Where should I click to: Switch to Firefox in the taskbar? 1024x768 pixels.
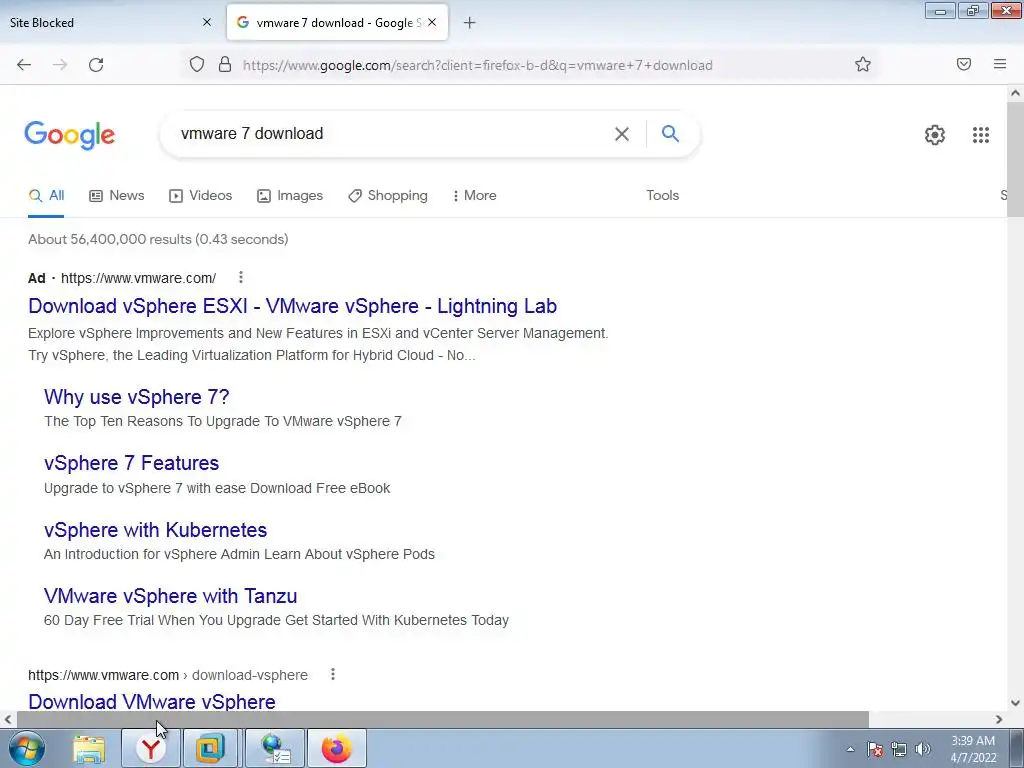pos(337,748)
